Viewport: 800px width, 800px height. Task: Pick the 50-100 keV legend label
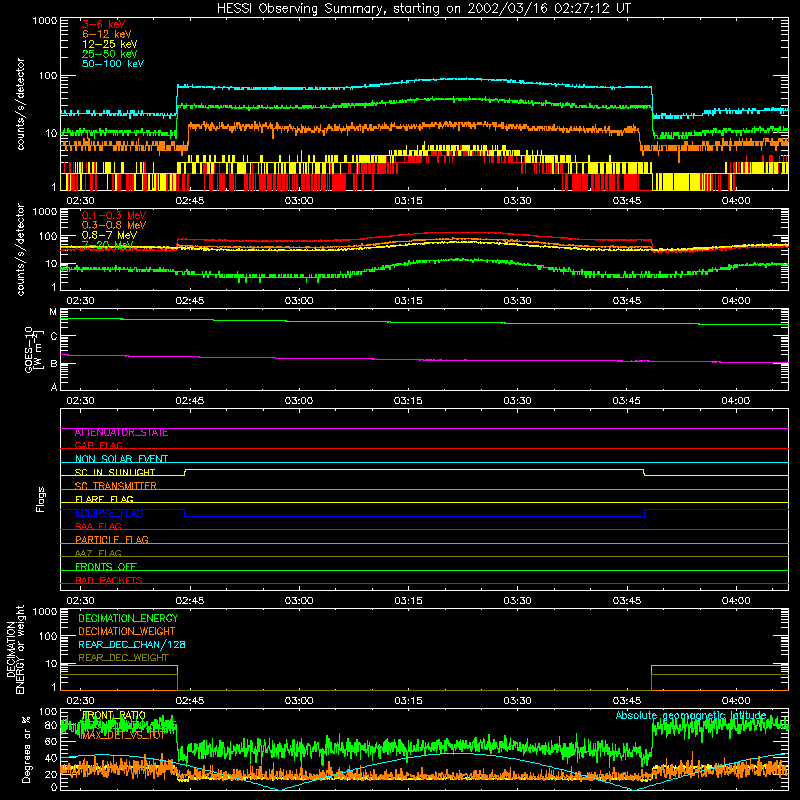coord(113,64)
